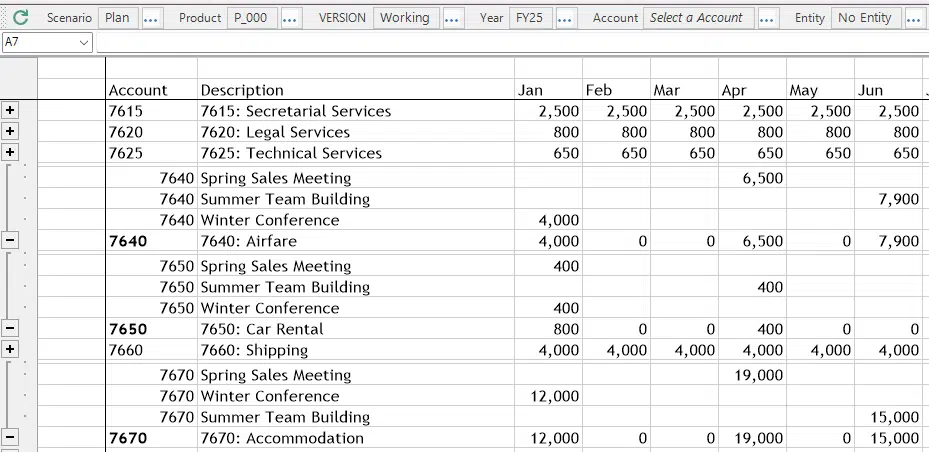Open the VERSION member selector ellipsis
This screenshot has width=929, height=452.
(453, 18)
